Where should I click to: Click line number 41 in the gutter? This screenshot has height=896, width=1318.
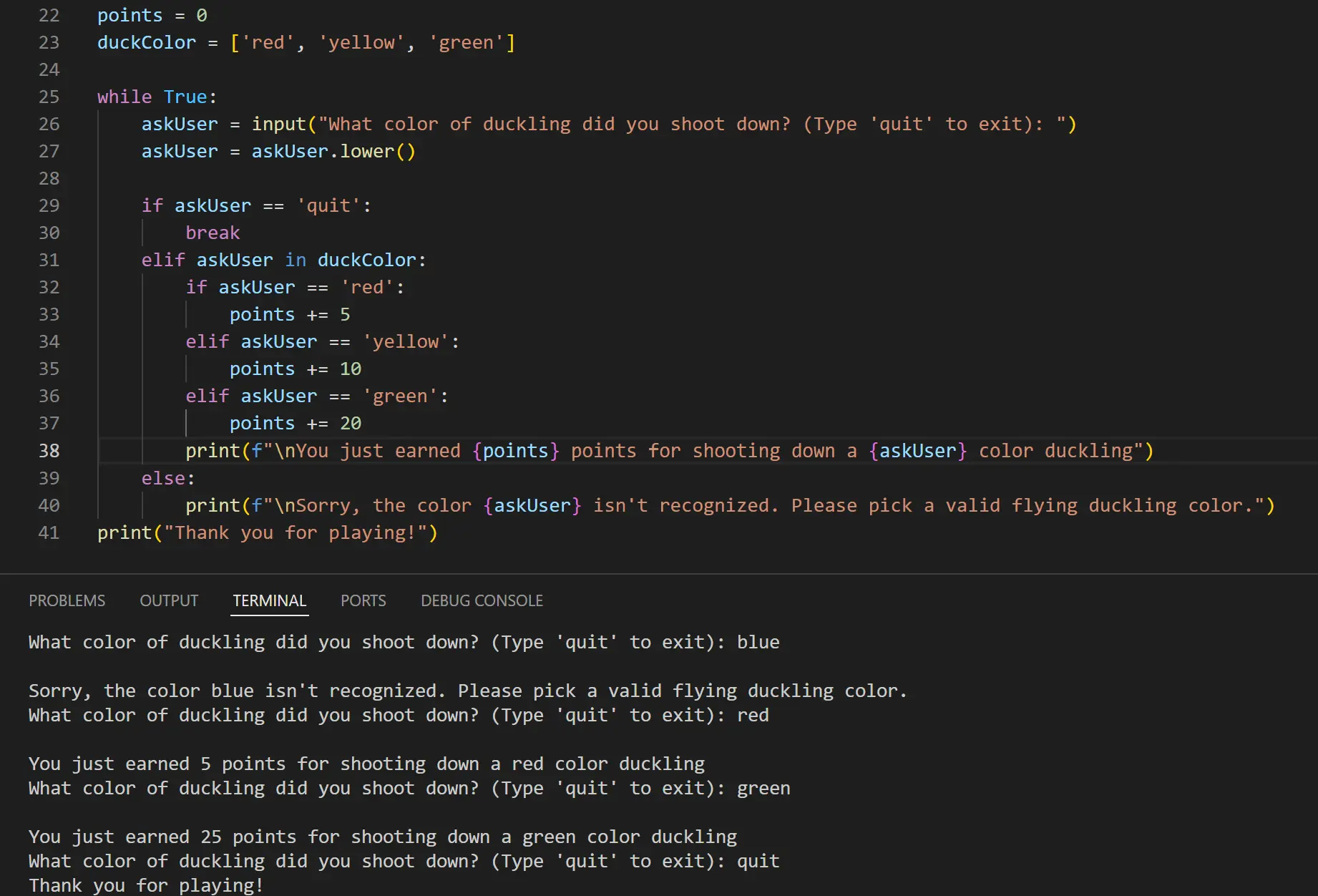[x=49, y=532]
